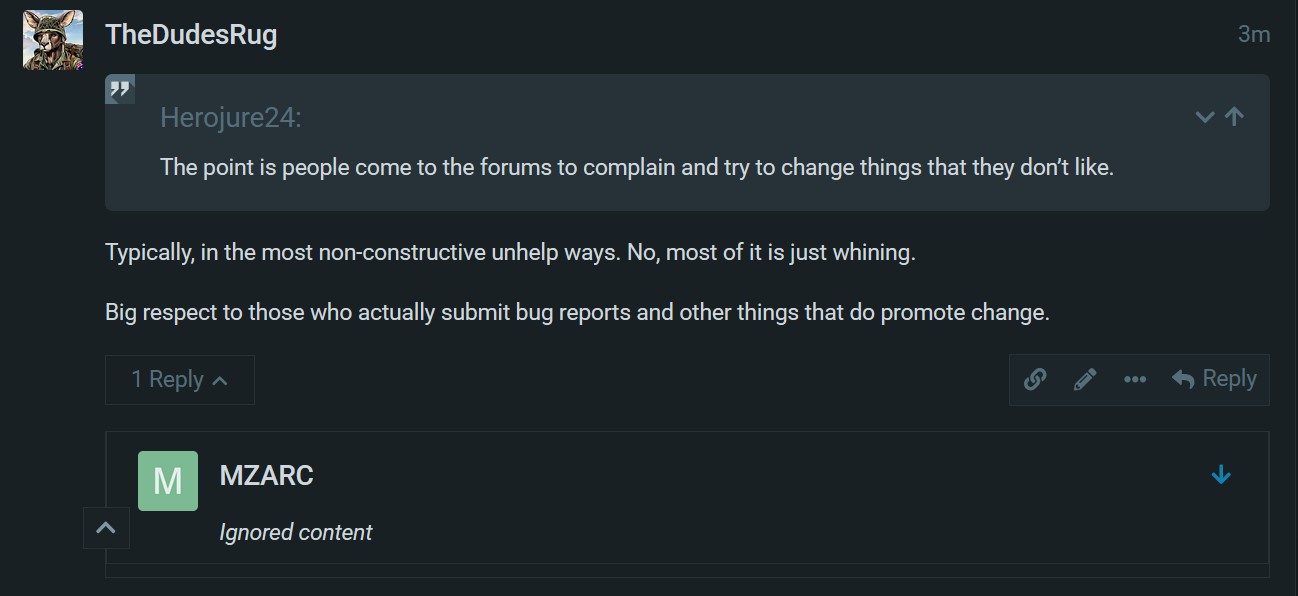Jump to quoted post via up arrow
The height and width of the screenshot is (596, 1298).
[1235, 117]
